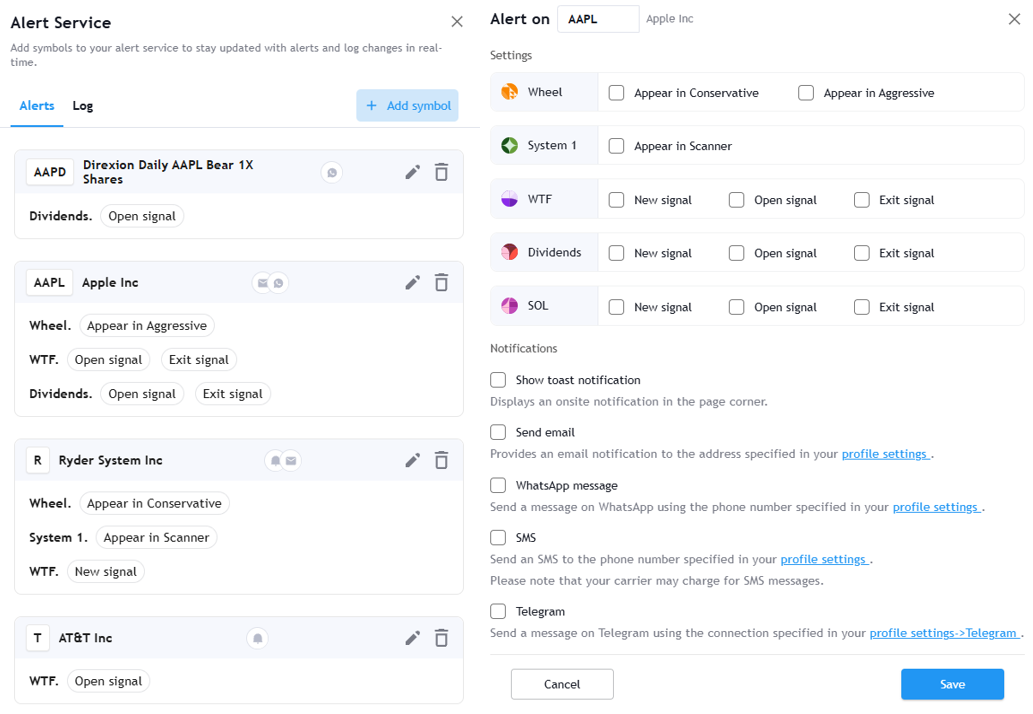Check Dividends Exit signal
The width and height of the screenshot is (1033, 714).
862,253
